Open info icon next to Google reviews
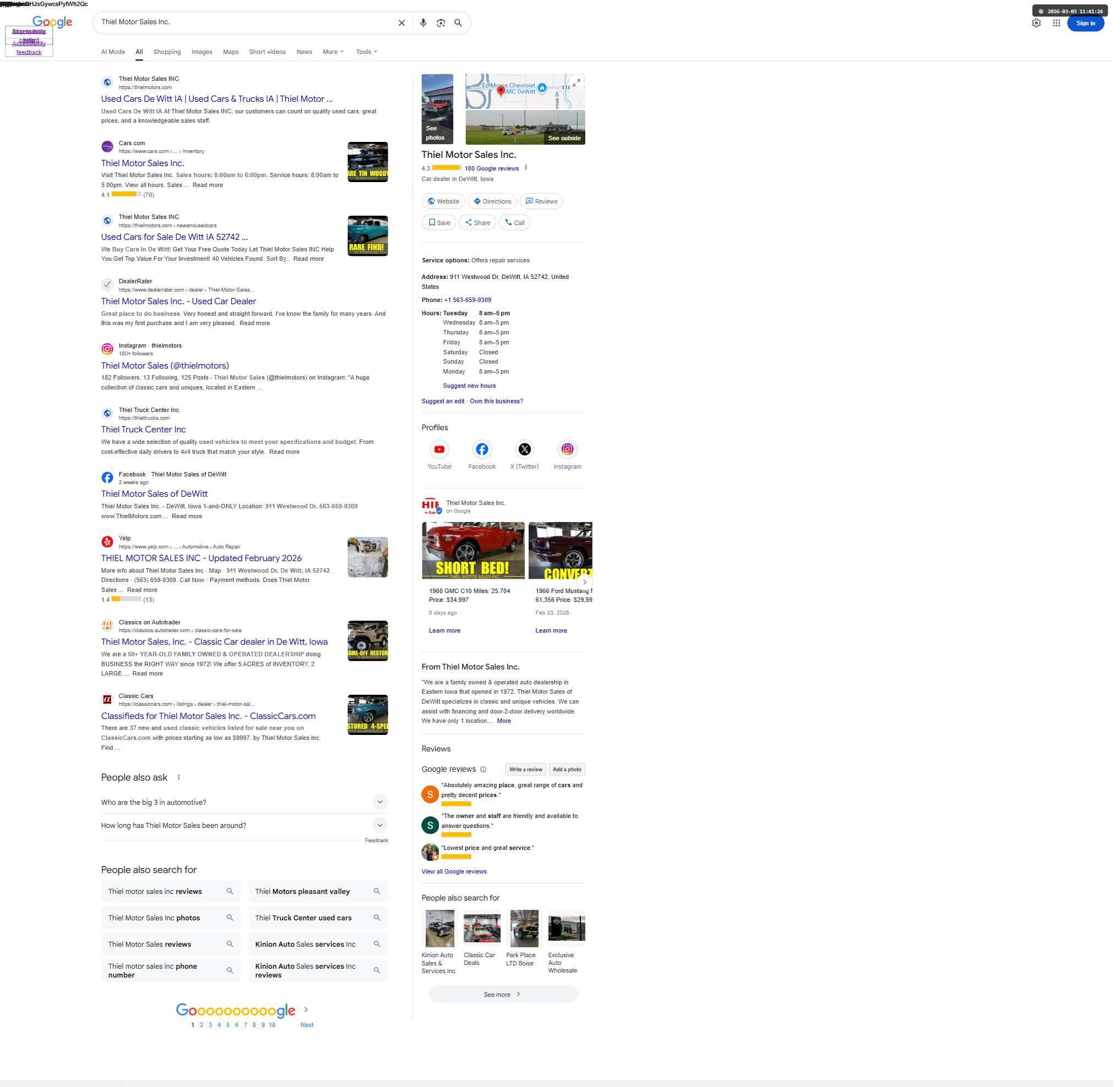Screen dimensions: 1120x1087 click(x=483, y=769)
